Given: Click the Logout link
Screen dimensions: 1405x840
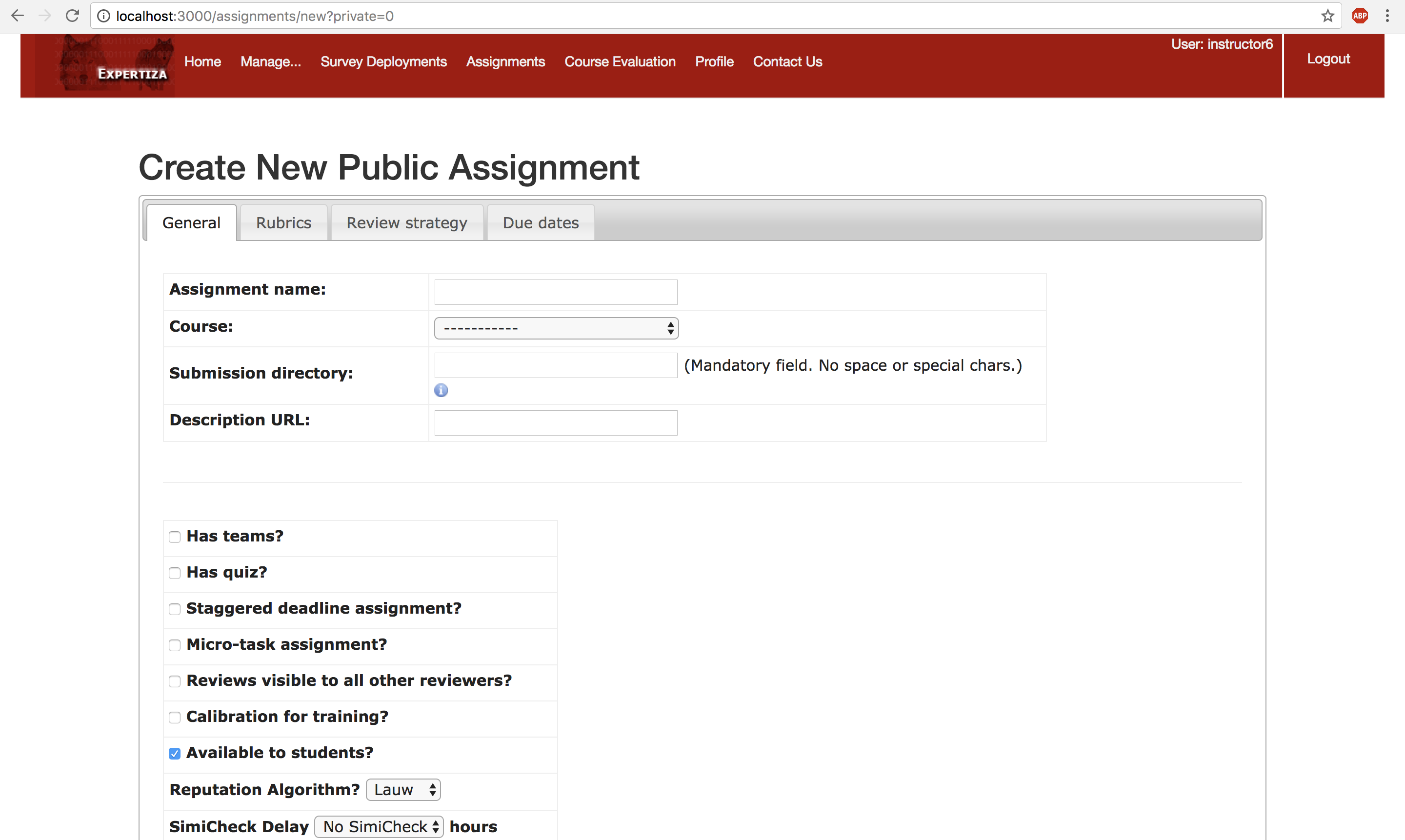Looking at the screenshot, I should click(1328, 59).
